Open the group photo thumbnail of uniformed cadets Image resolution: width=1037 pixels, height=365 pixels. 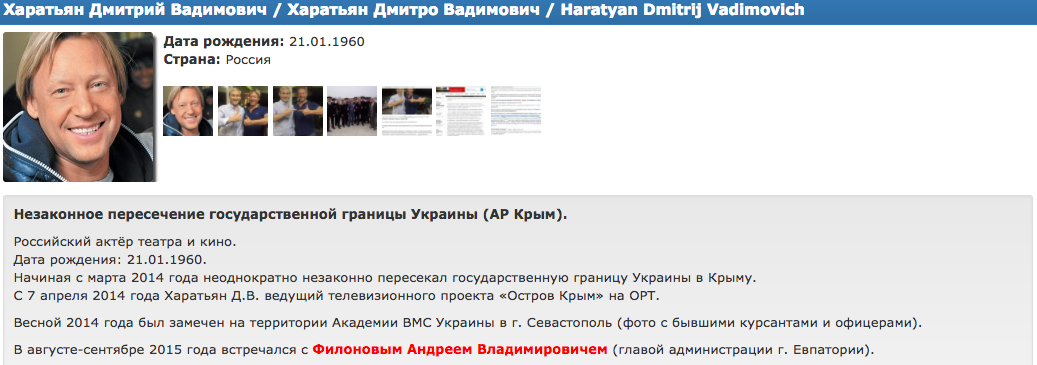point(352,111)
